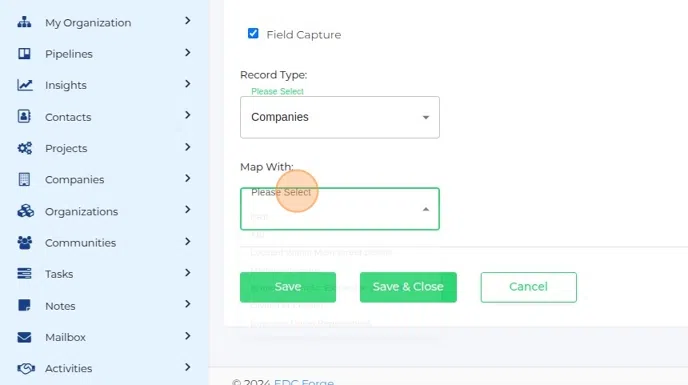Click the Pipelines board icon

point(24,54)
